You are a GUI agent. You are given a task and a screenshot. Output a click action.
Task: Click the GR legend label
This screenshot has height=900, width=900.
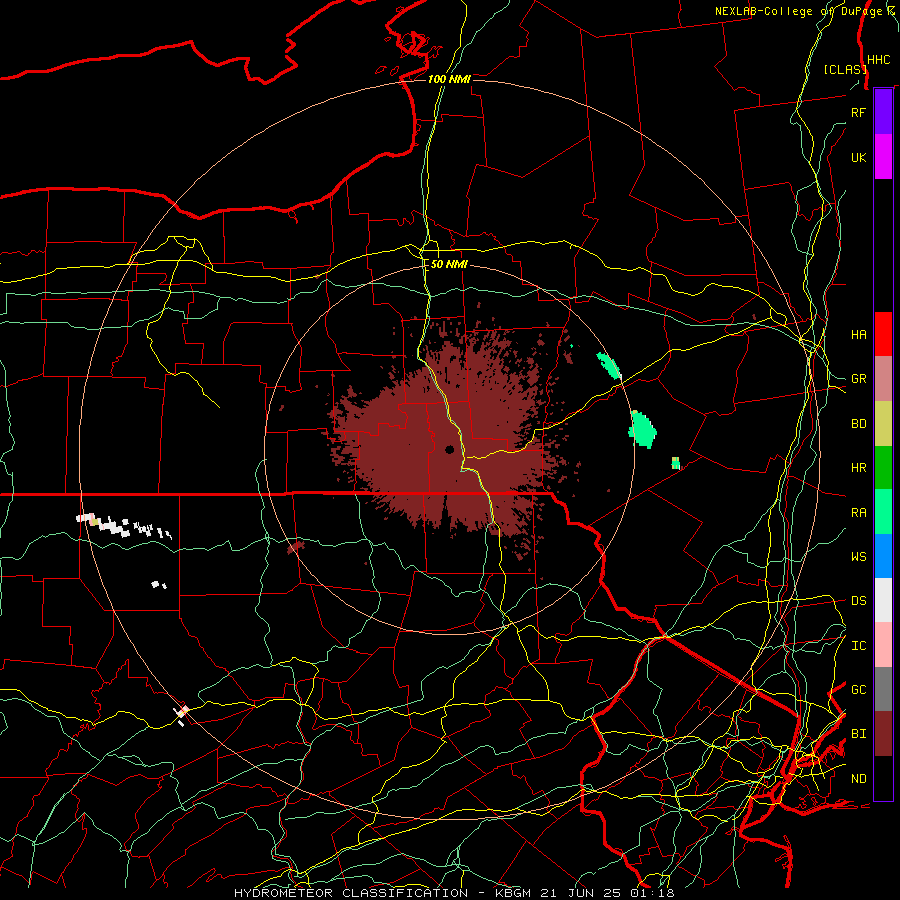[x=858, y=379]
